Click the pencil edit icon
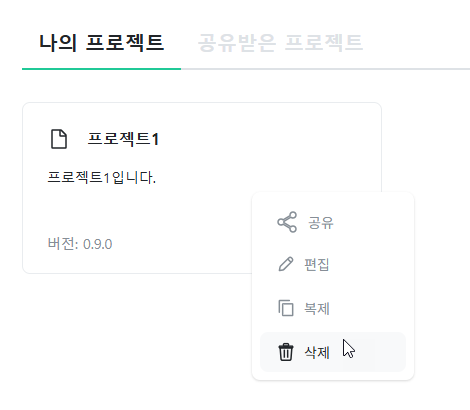 point(286,264)
